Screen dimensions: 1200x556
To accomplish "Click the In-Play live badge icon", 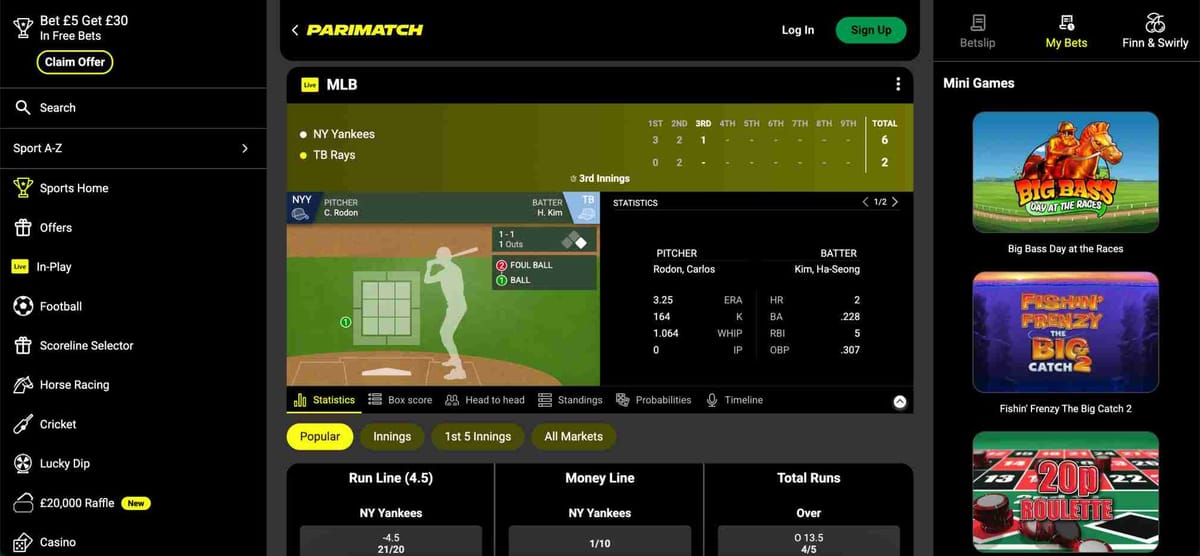I will pos(20,267).
